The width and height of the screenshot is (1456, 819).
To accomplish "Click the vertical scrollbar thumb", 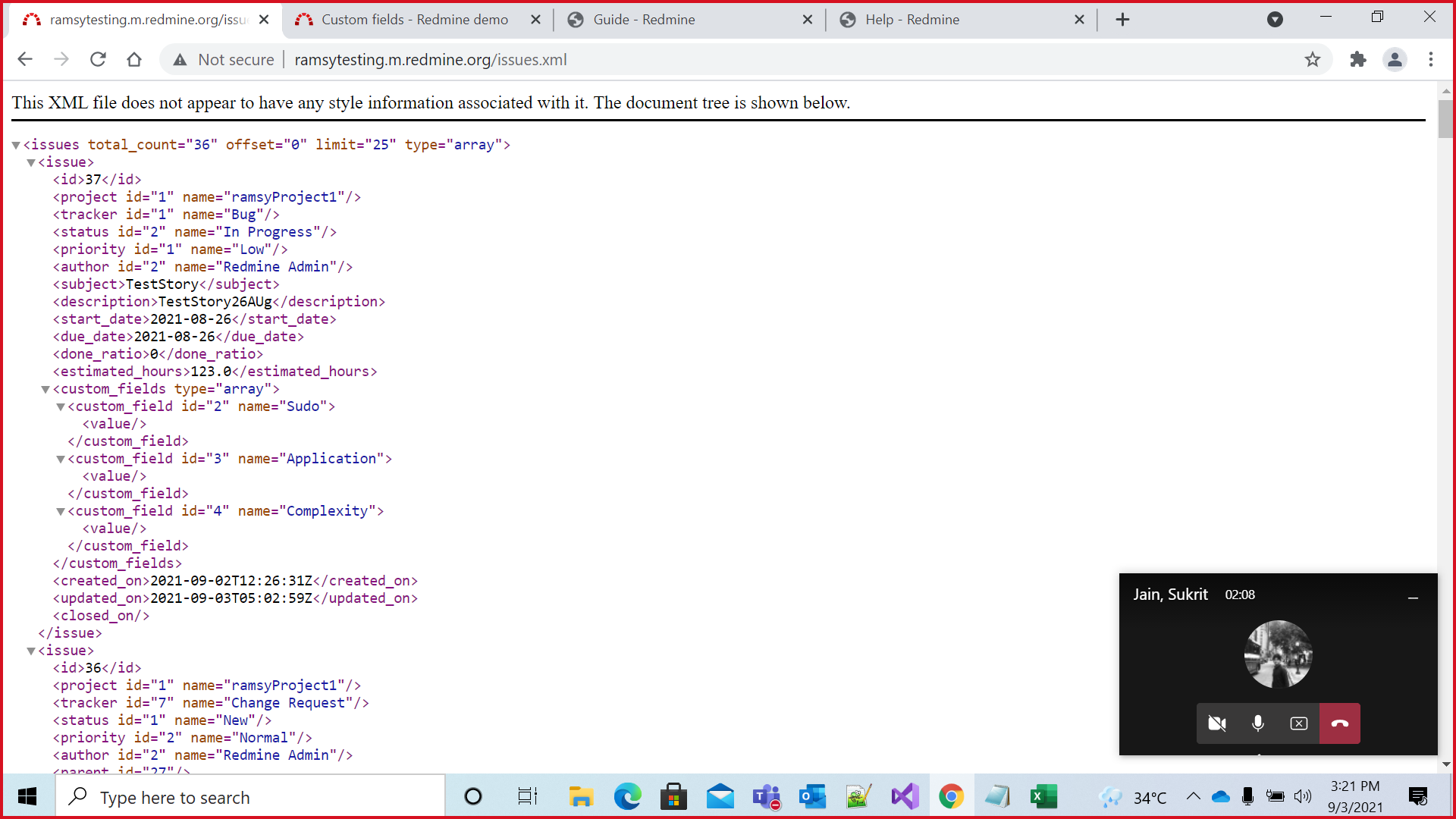I will coord(1445,118).
